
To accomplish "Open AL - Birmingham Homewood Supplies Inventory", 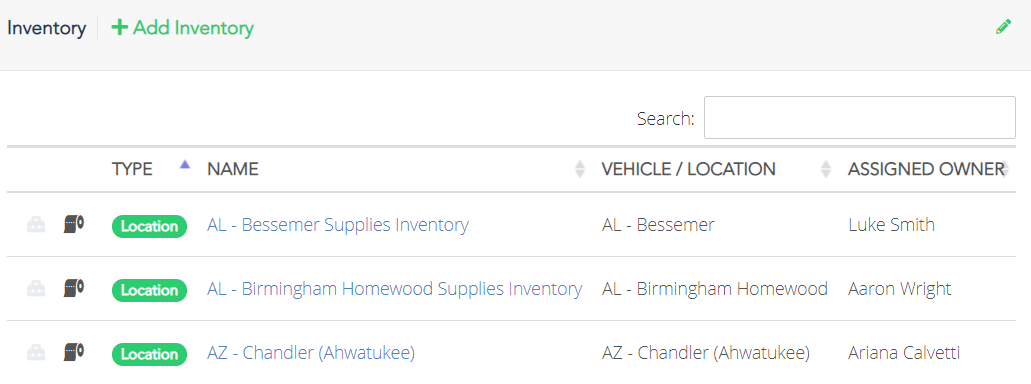I will click(395, 289).
